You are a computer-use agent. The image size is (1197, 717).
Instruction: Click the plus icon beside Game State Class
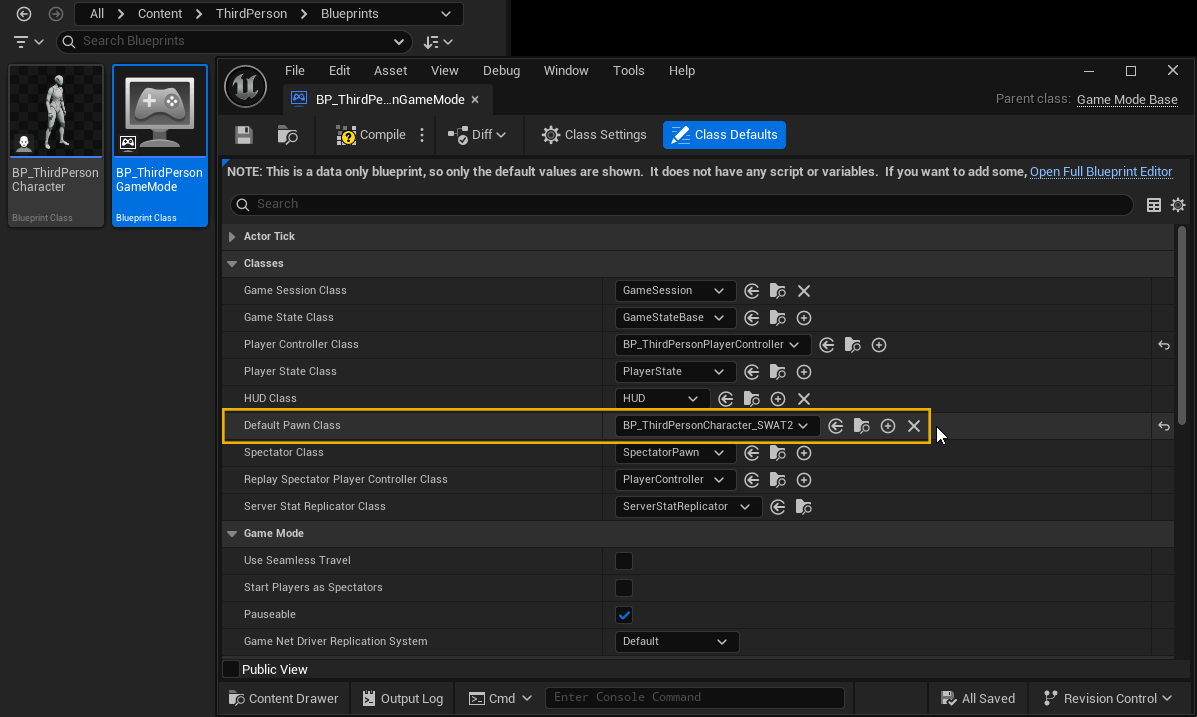point(804,318)
